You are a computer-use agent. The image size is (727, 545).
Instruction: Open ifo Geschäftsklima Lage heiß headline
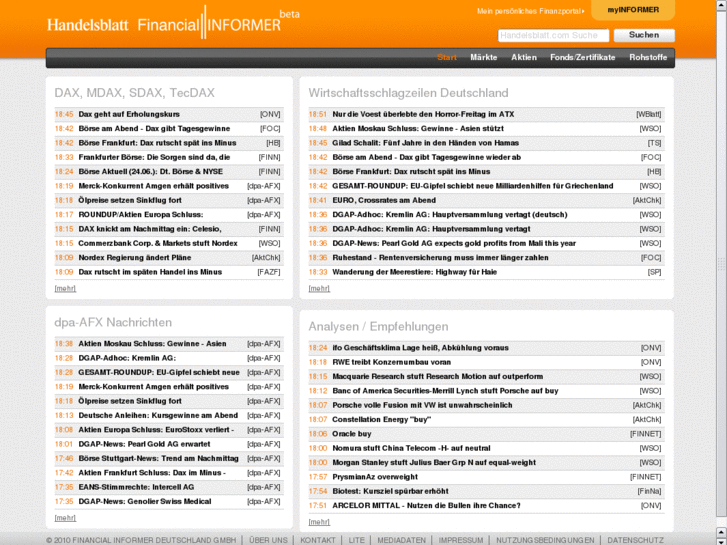[x=420, y=348]
